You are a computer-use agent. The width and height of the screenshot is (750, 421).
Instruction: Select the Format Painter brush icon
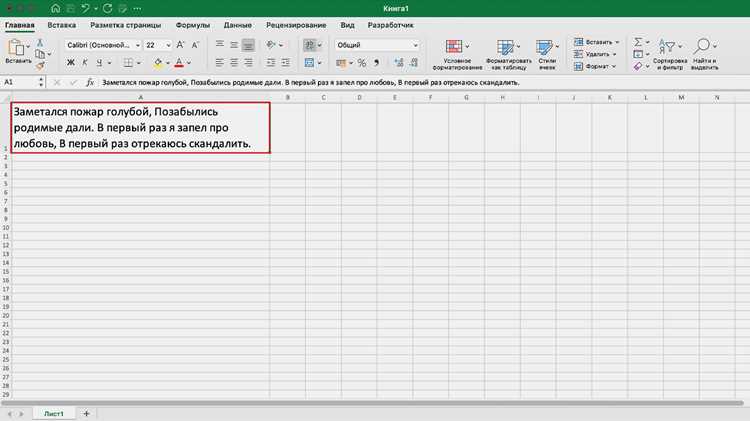pyautogui.click(x=40, y=66)
